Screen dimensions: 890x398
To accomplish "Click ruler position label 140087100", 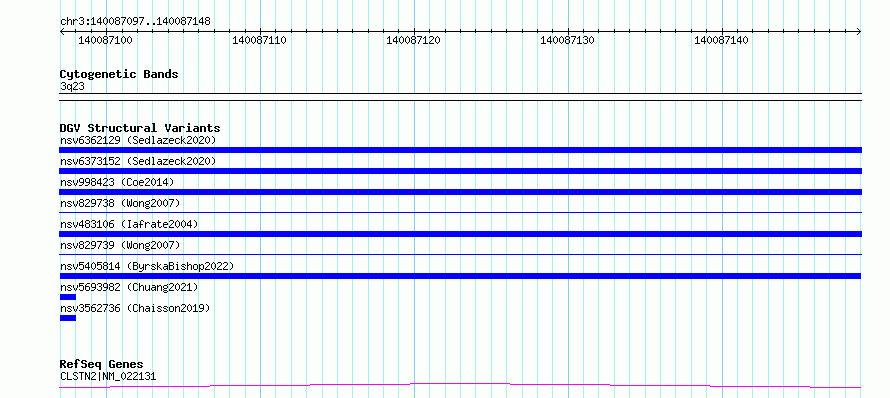I will pyautogui.click(x=105, y=41).
